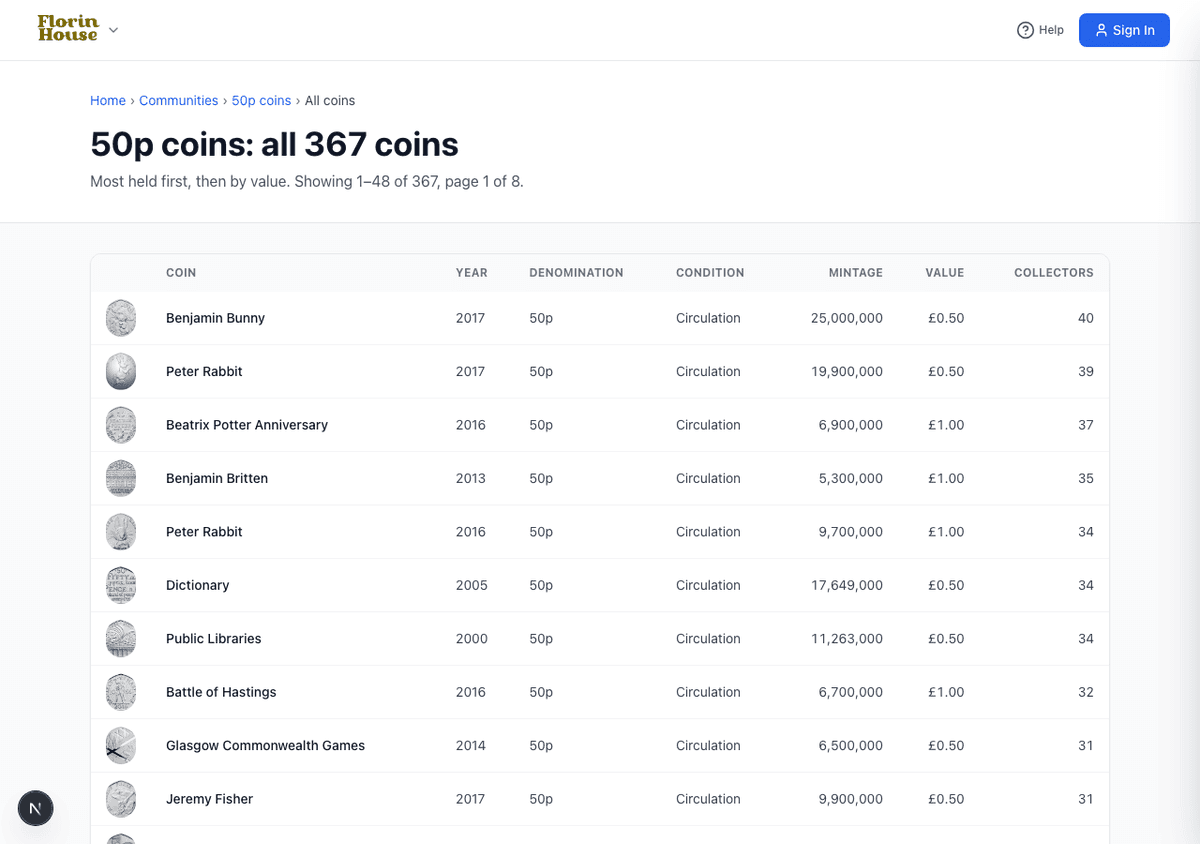Click Benjamin Bunny coin thumbnail

pos(121,318)
